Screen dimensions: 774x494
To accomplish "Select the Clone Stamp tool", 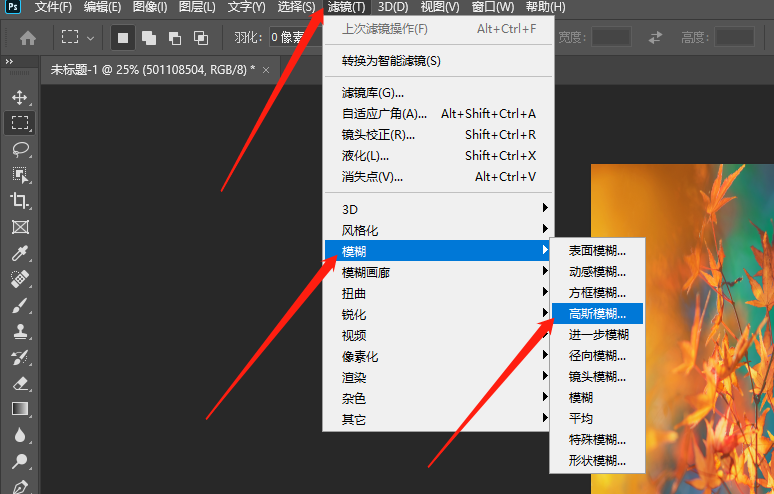I will [20, 331].
